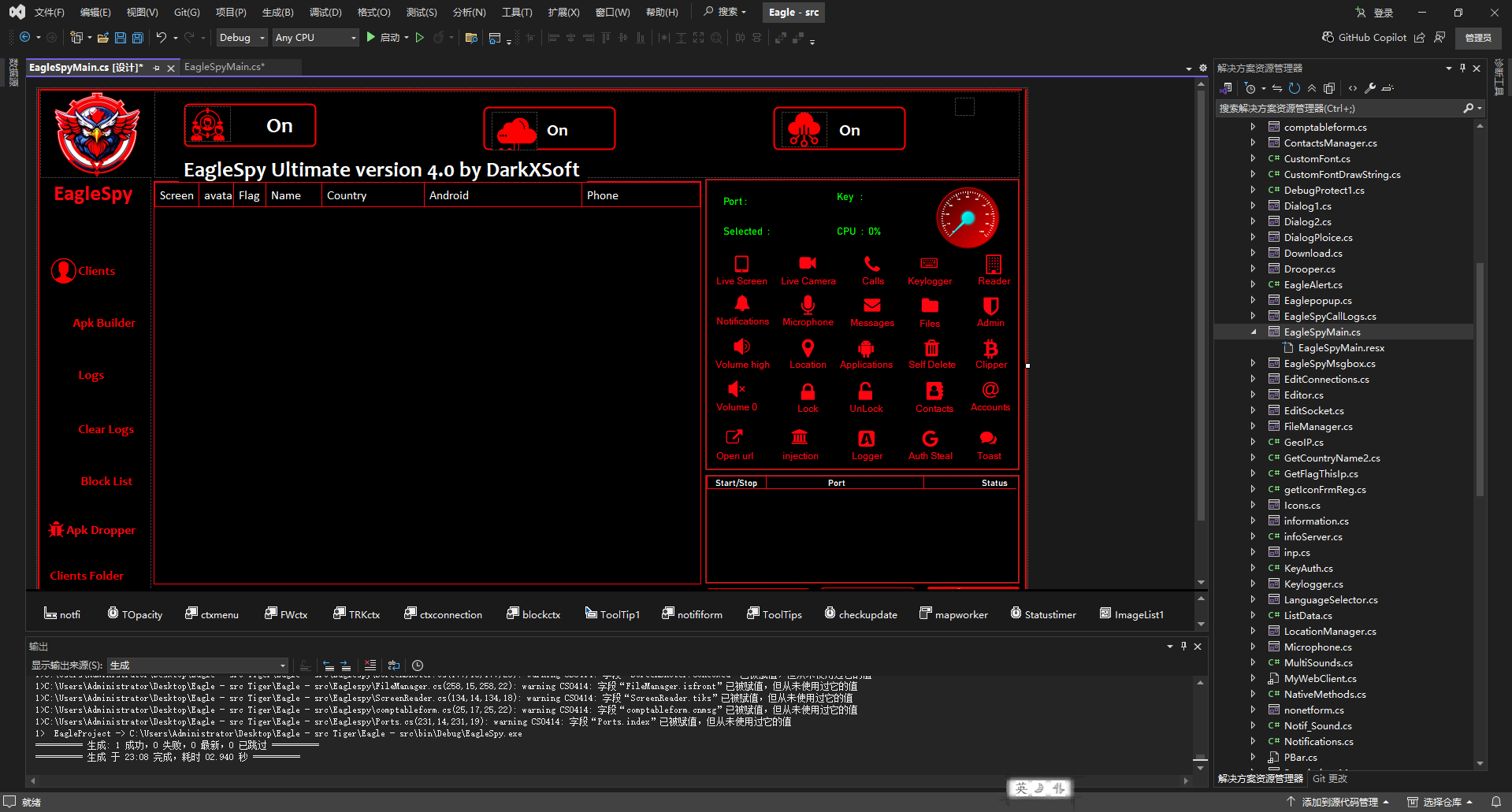This screenshot has height=812, width=1512.
Task: Click the refresh icon in Solution Explorer
Action: tap(1295, 88)
